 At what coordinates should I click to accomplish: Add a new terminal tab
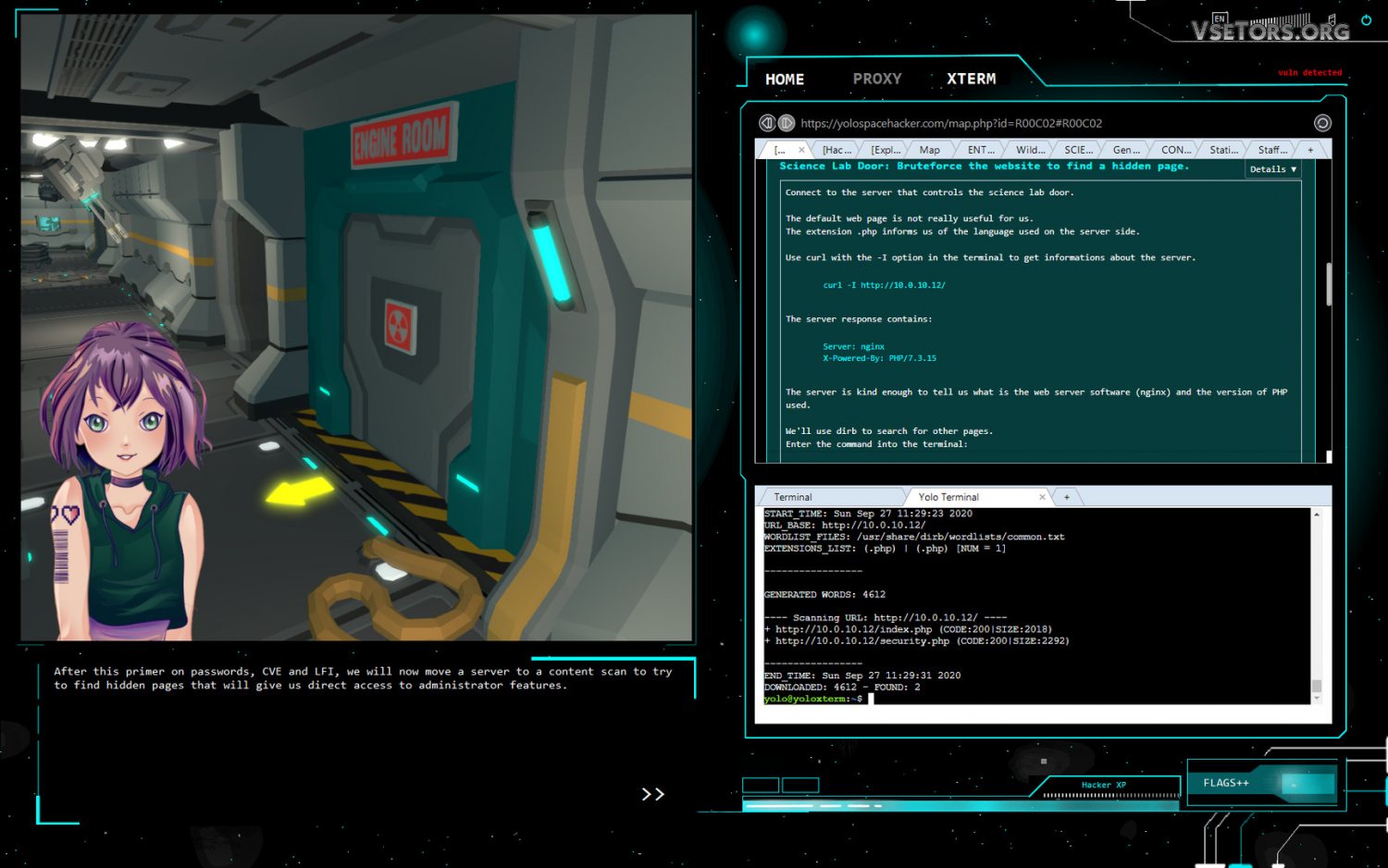[x=1067, y=497]
